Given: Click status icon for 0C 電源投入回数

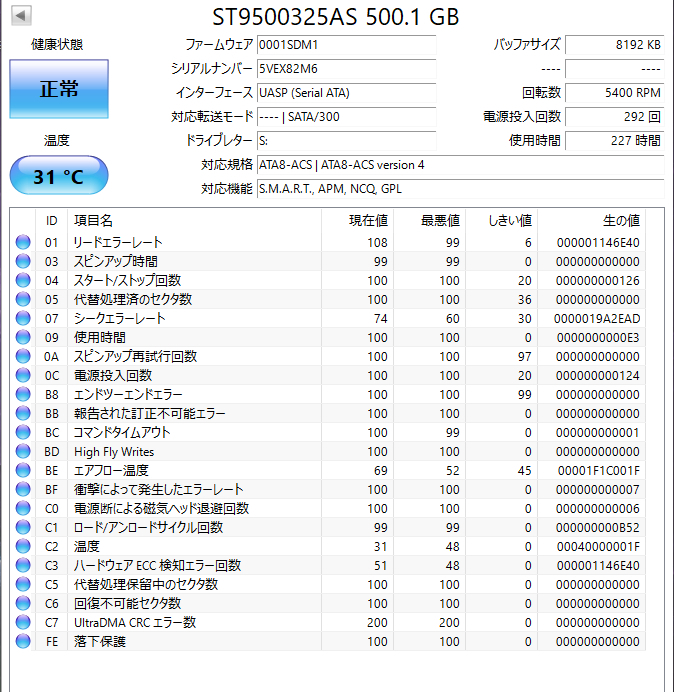Looking at the screenshot, I should tap(23, 375).
